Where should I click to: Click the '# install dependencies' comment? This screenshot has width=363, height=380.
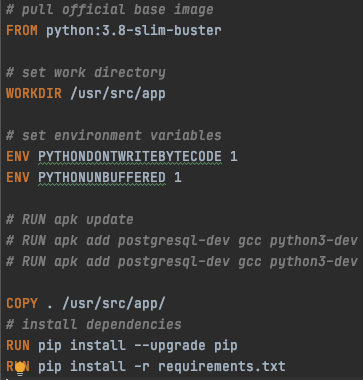94,325
